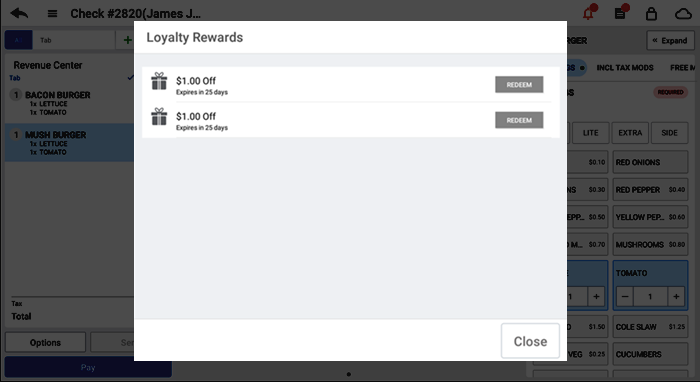700x382 pixels.
Task: Open the notifications bell
Action: click(x=589, y=12)
